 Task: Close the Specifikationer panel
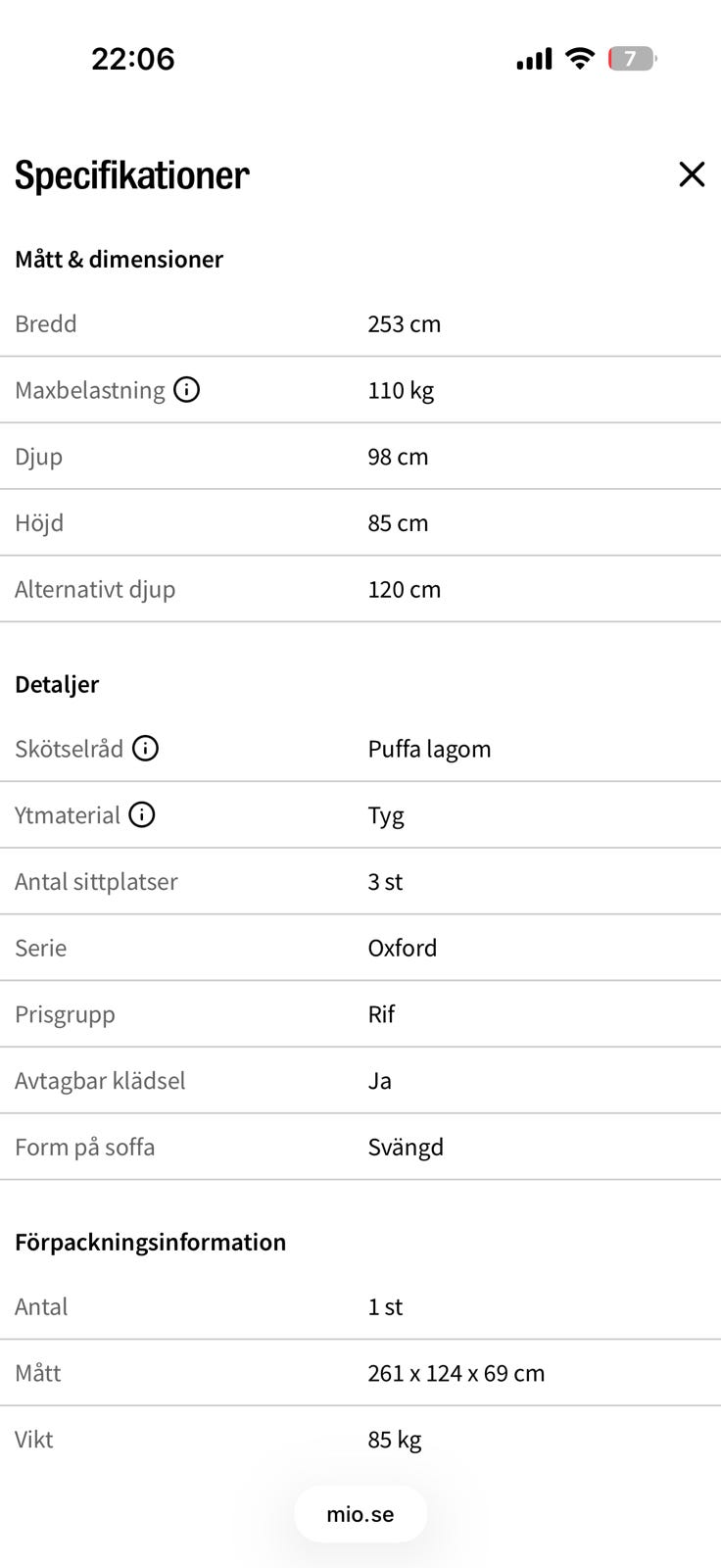point(692,174)
